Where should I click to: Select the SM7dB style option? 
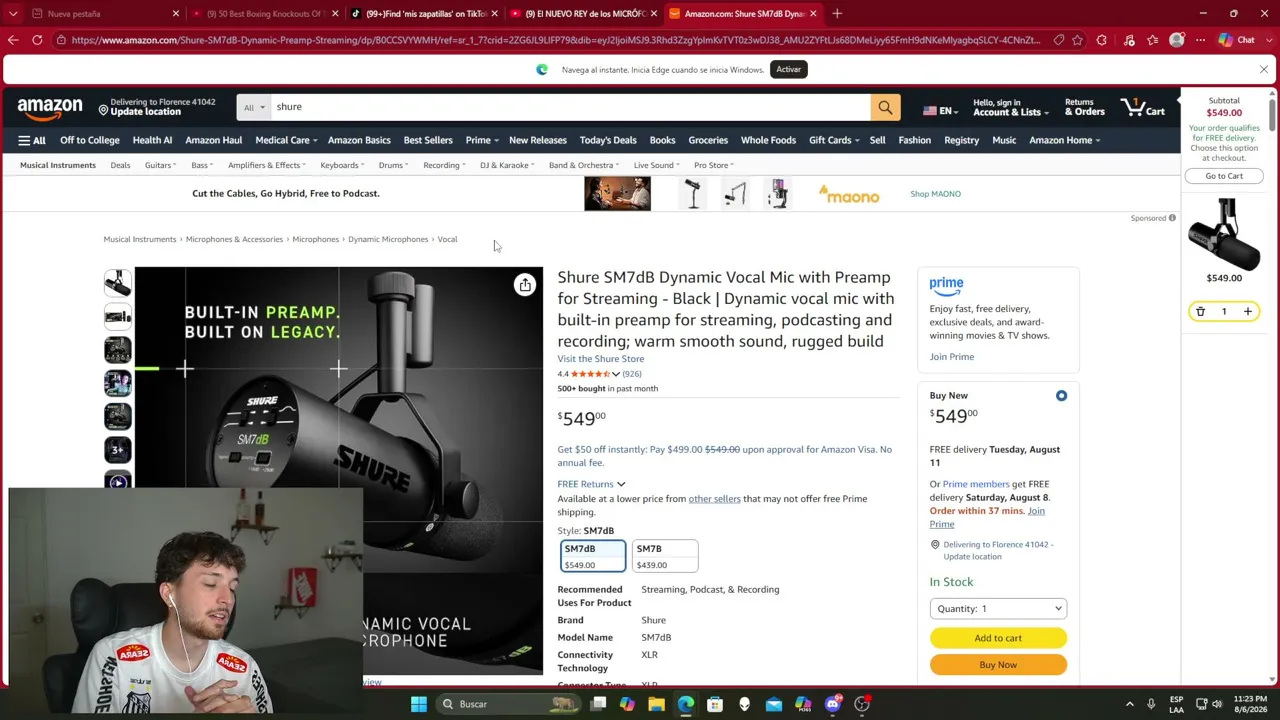click(593, 556)
